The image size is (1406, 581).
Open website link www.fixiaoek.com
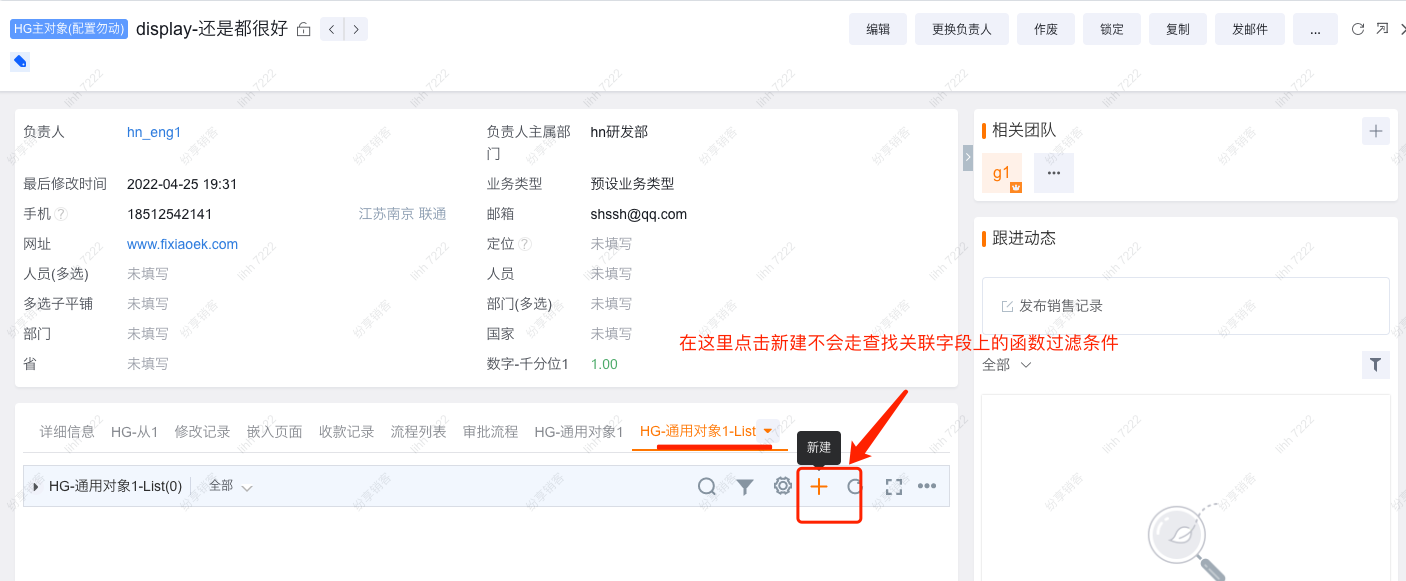pos(183,244)
